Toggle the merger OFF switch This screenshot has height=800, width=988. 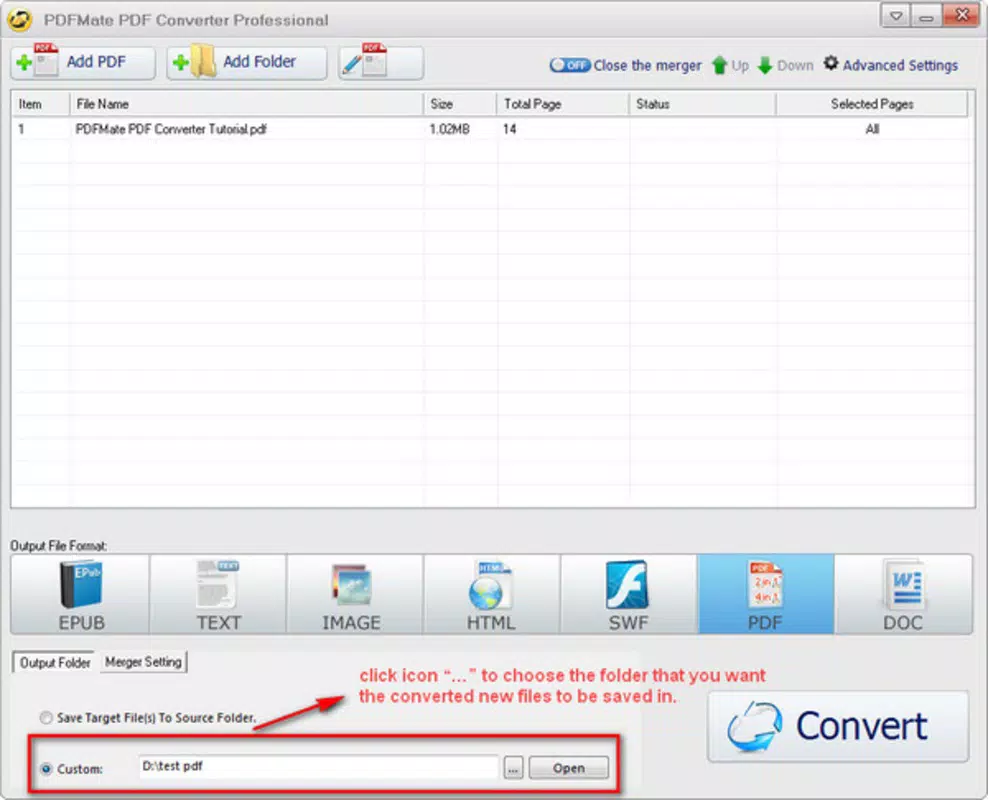[569, 65]
